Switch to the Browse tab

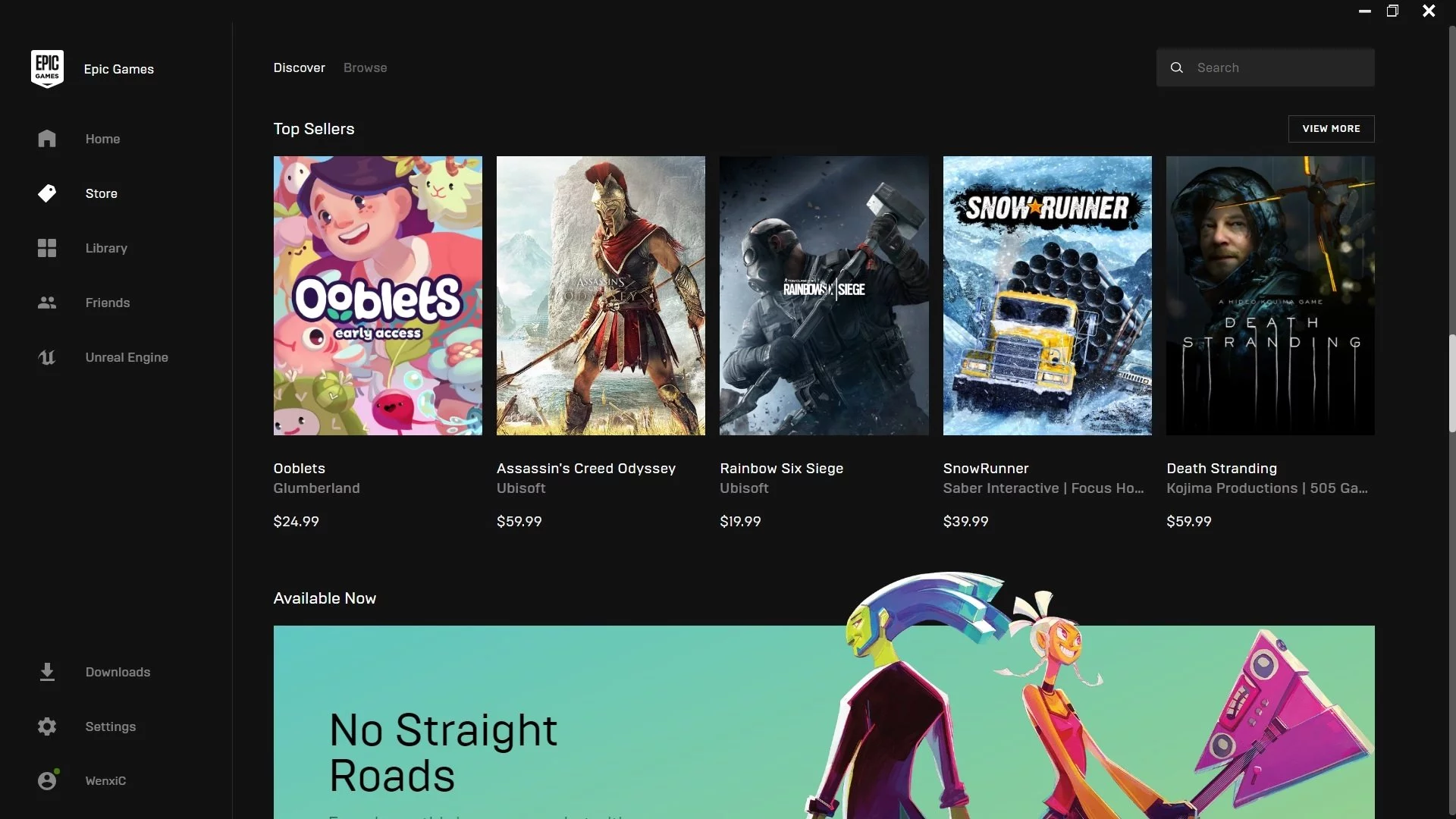[365, 67]
